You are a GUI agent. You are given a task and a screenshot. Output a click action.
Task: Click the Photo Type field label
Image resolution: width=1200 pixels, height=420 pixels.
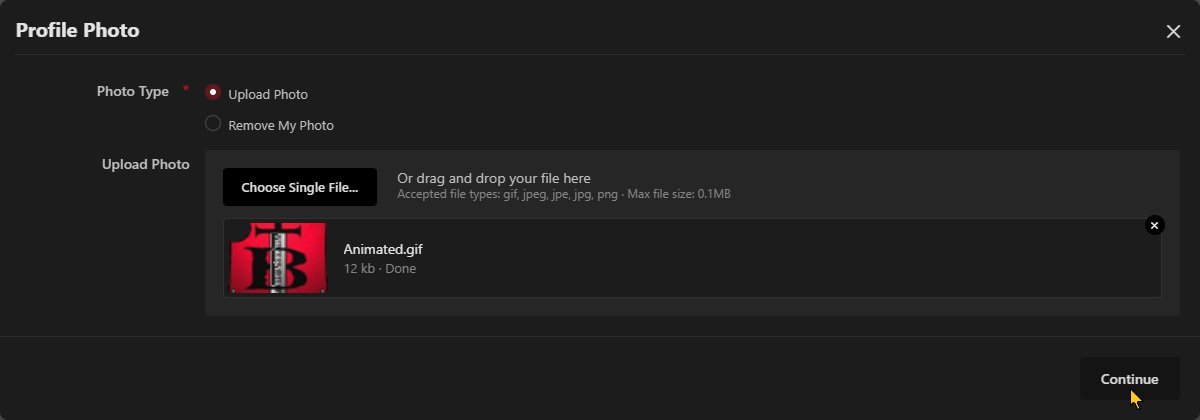(x=133, y=92)
